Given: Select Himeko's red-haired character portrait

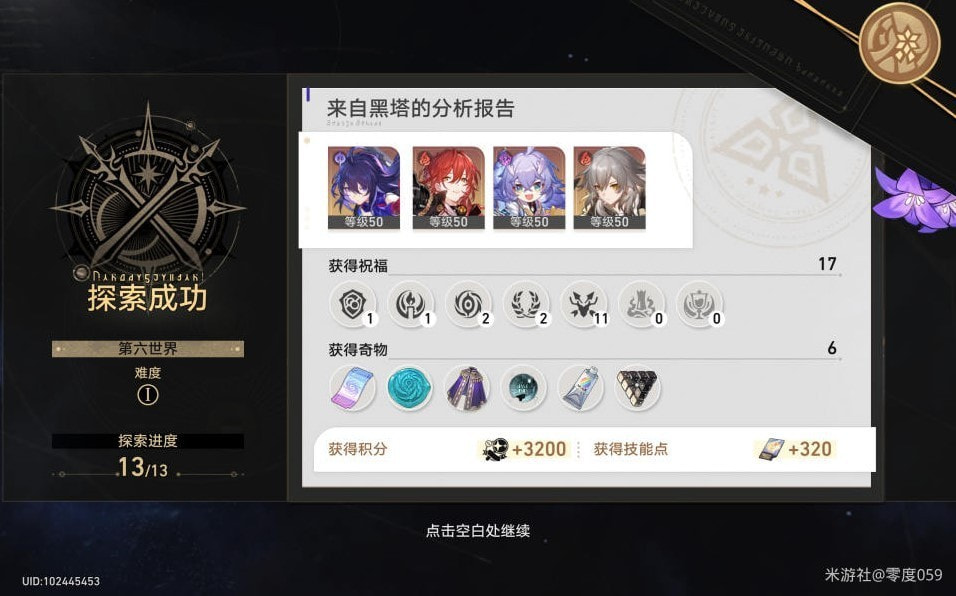Looking at the screenshot, I should click(448, 188).
